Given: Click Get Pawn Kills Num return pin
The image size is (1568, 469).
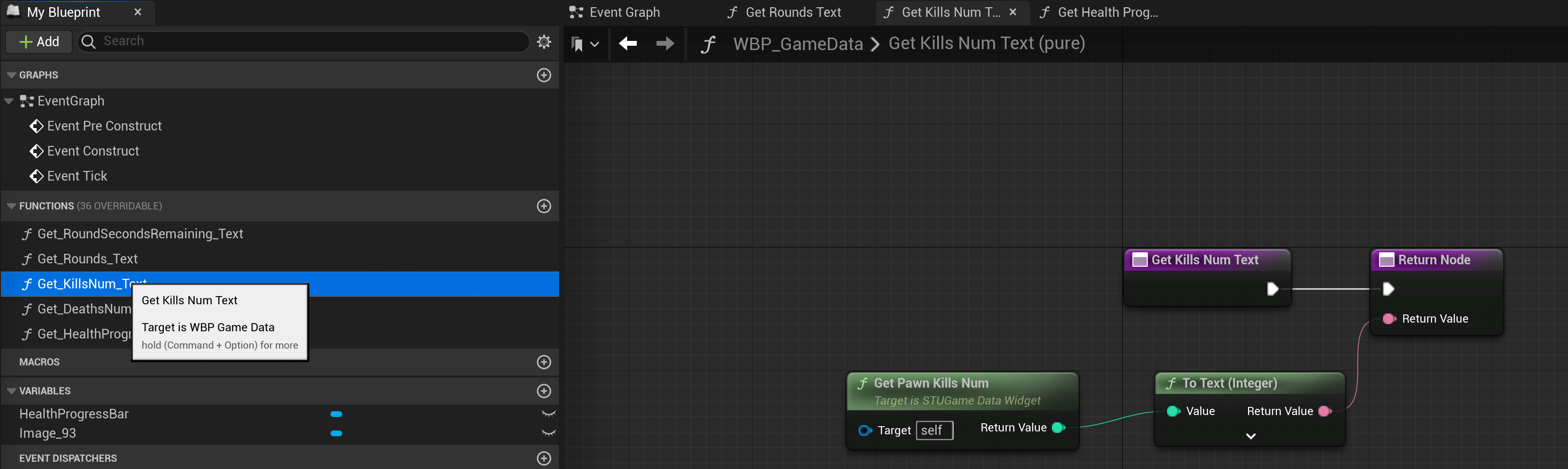Looking at the screenshot, I should (x=1059, y=428).
